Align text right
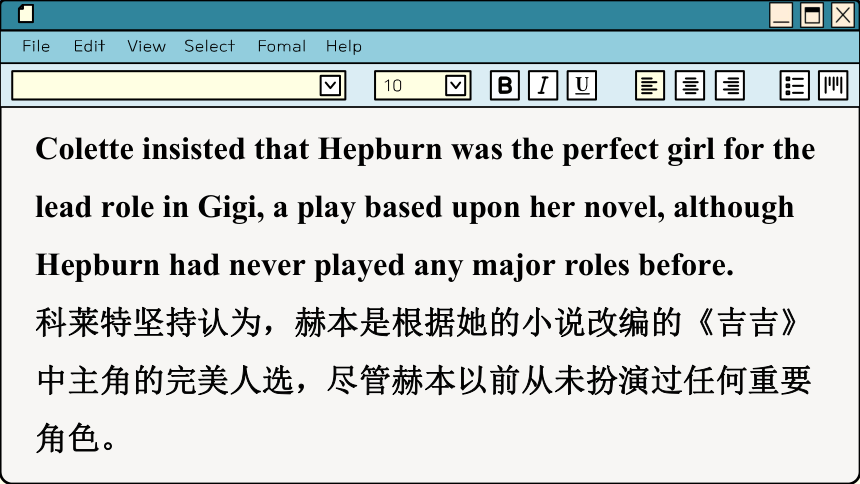 [x=730, y=85]
